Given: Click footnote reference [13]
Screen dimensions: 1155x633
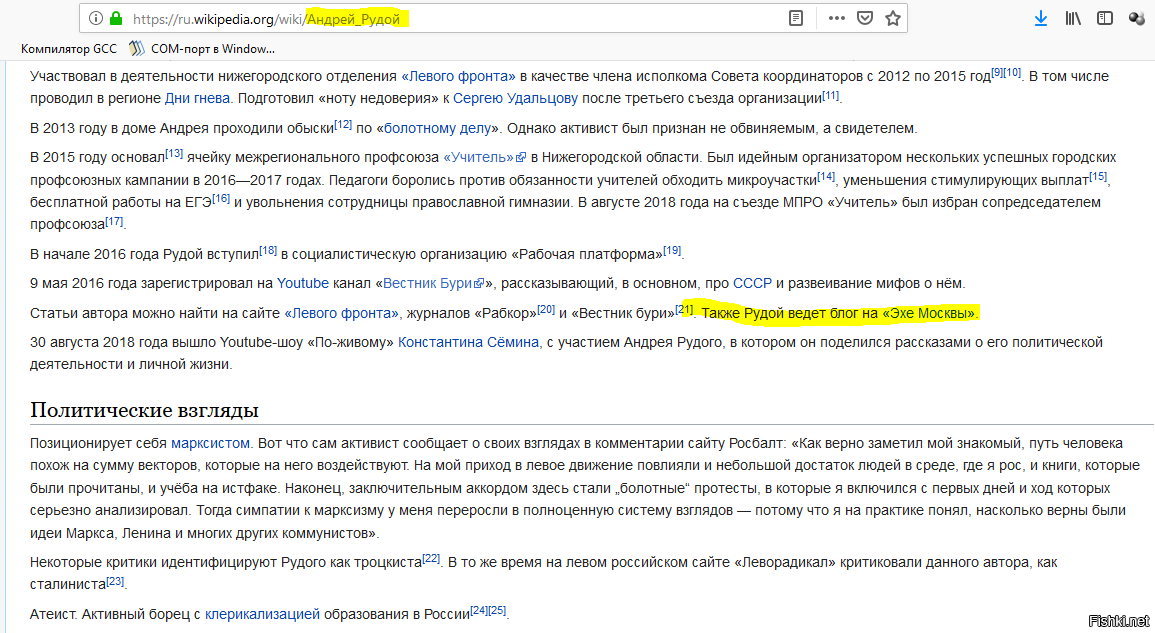Looking at the screenshot, I should (174, 153).
